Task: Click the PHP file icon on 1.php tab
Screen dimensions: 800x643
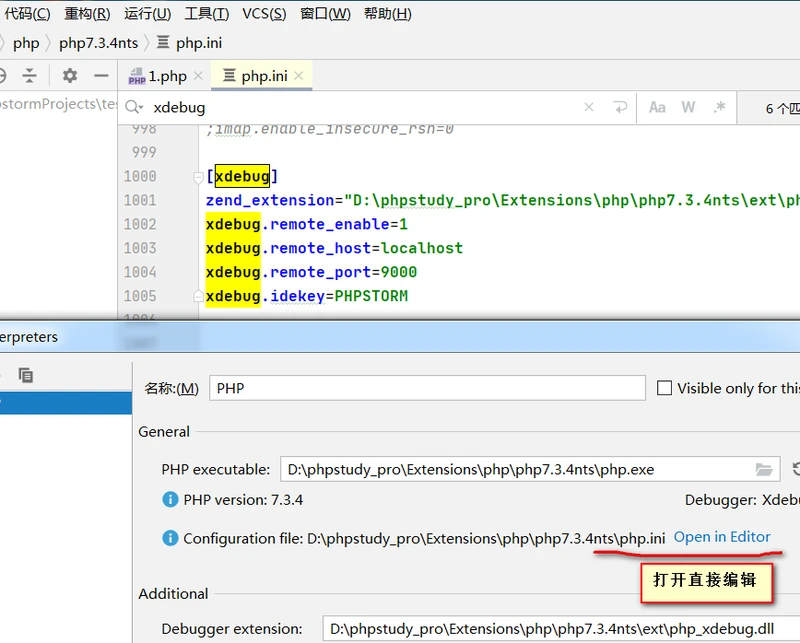Action: coord(137,76)
